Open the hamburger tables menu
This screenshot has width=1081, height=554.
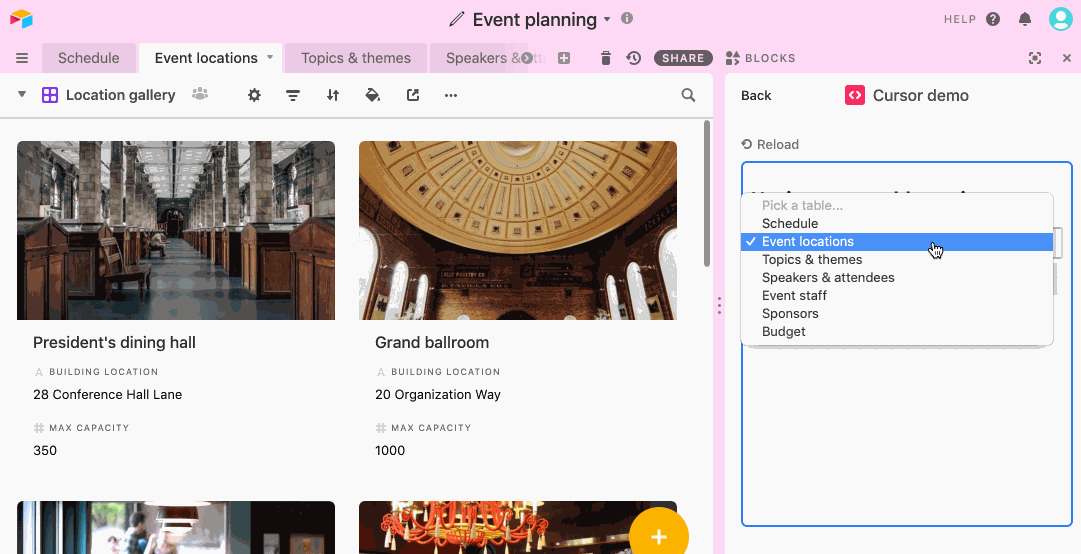[22, 59]
